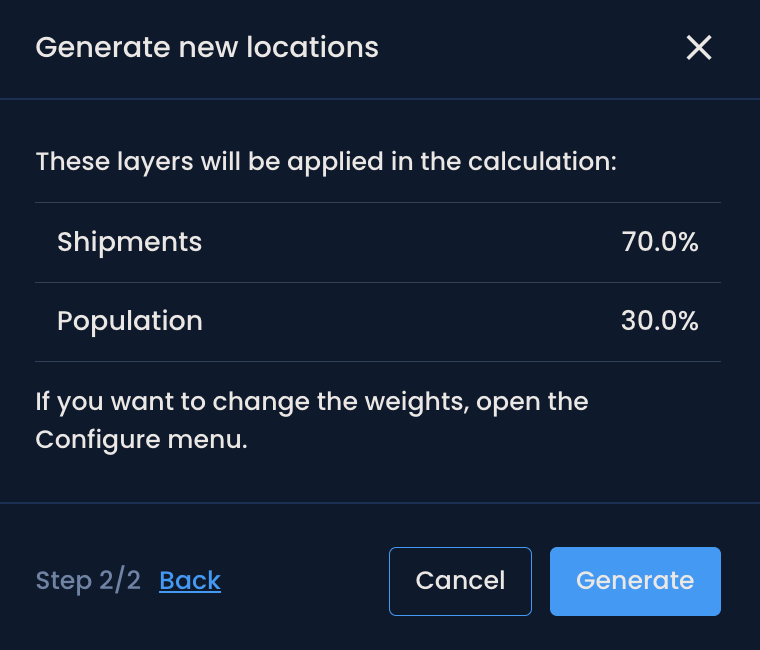The image size is (760, 650).
Task: Click the 'These layers will be applied' text
Action: (326, 161)
